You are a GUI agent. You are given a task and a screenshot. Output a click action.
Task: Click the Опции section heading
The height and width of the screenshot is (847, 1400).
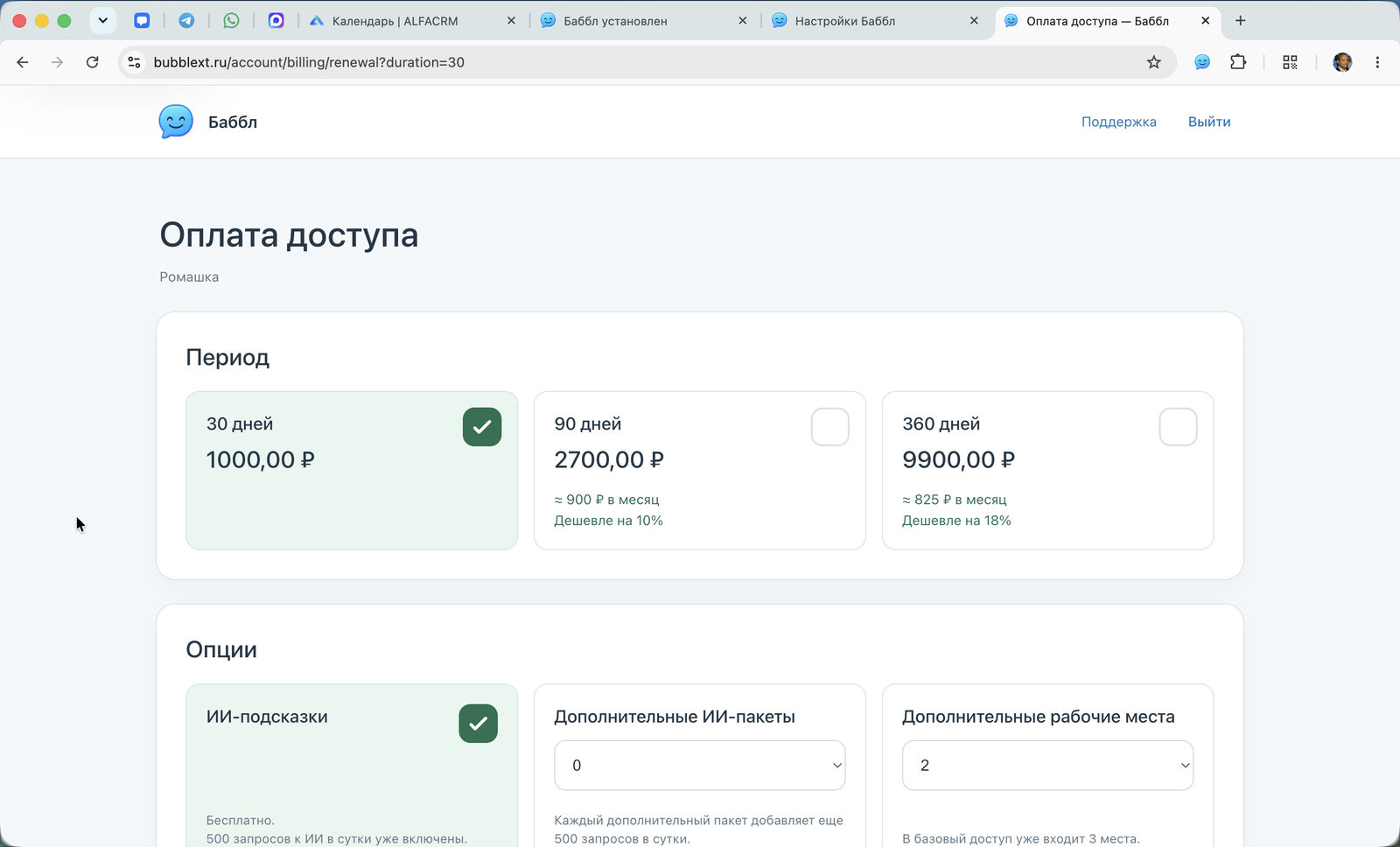221,650
